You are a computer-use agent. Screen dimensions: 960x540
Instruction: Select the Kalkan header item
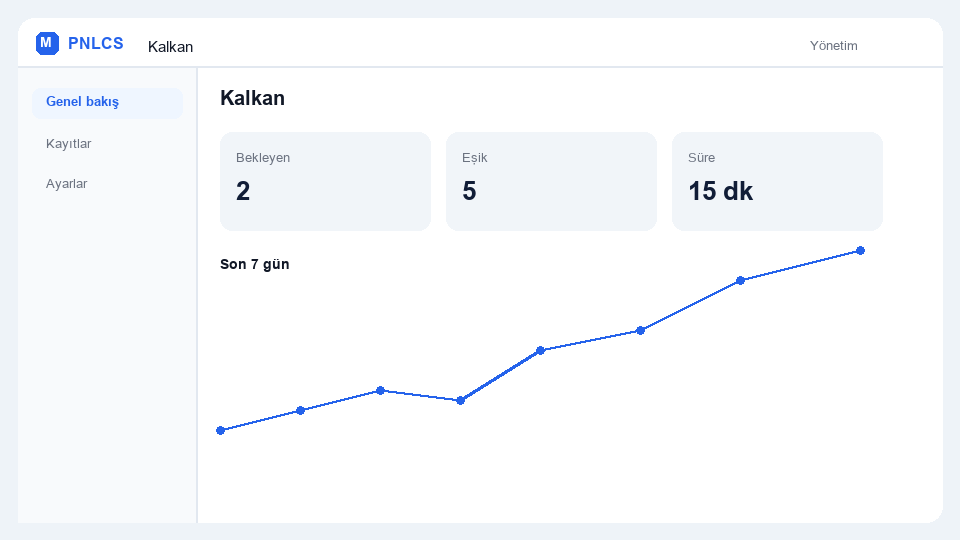pos(170,47)
